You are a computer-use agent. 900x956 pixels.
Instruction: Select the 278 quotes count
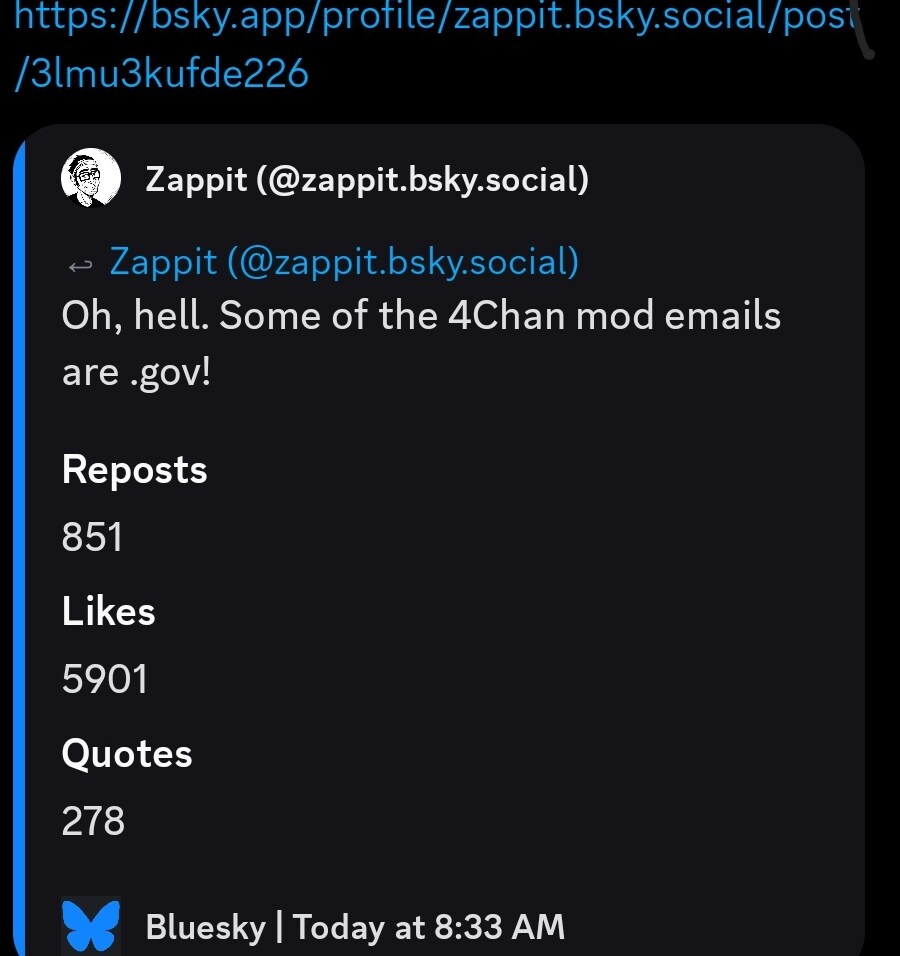pos(92,821)
